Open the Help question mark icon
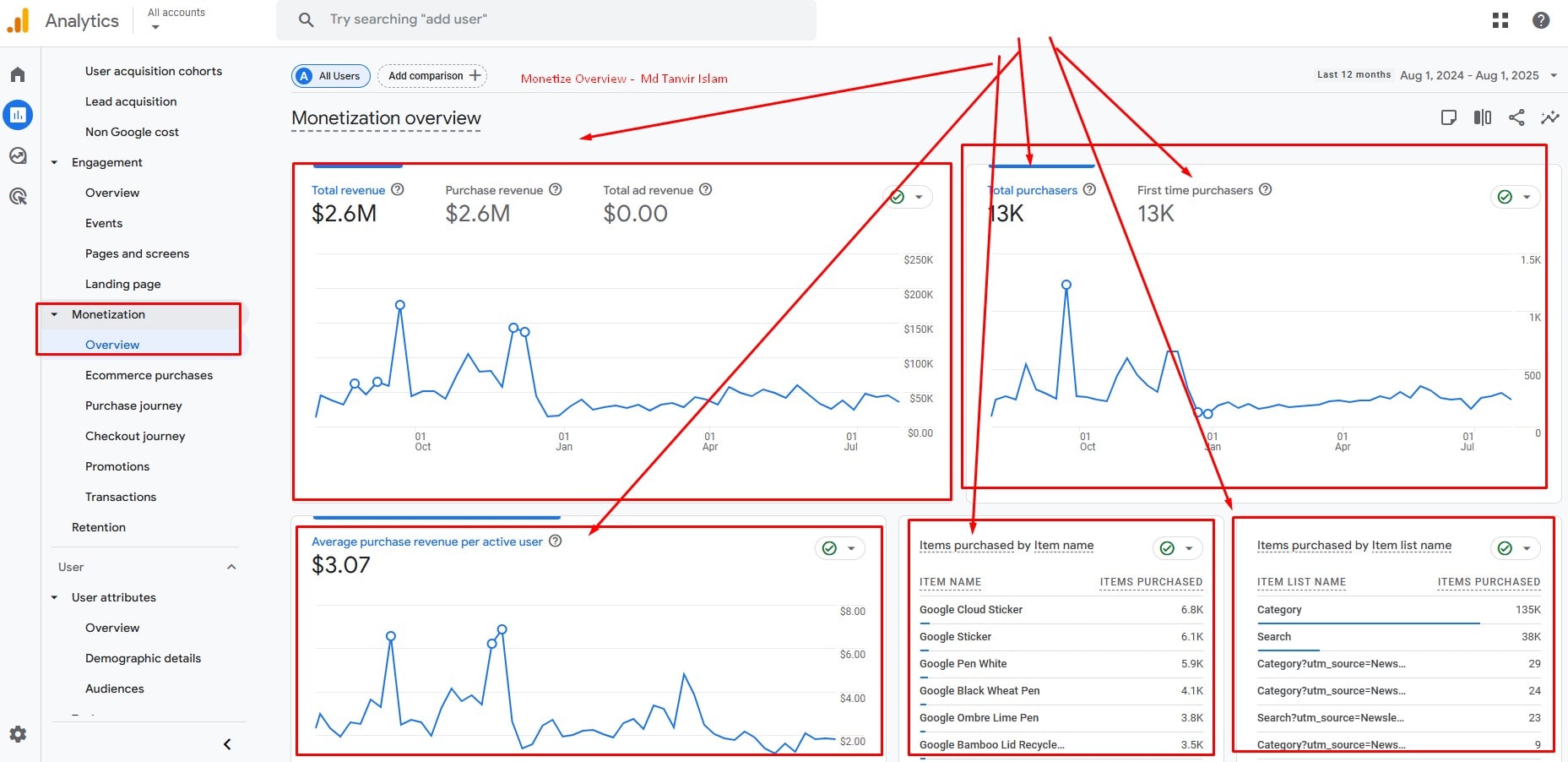The image size is (1568, 762). (x=1540, y=20)
